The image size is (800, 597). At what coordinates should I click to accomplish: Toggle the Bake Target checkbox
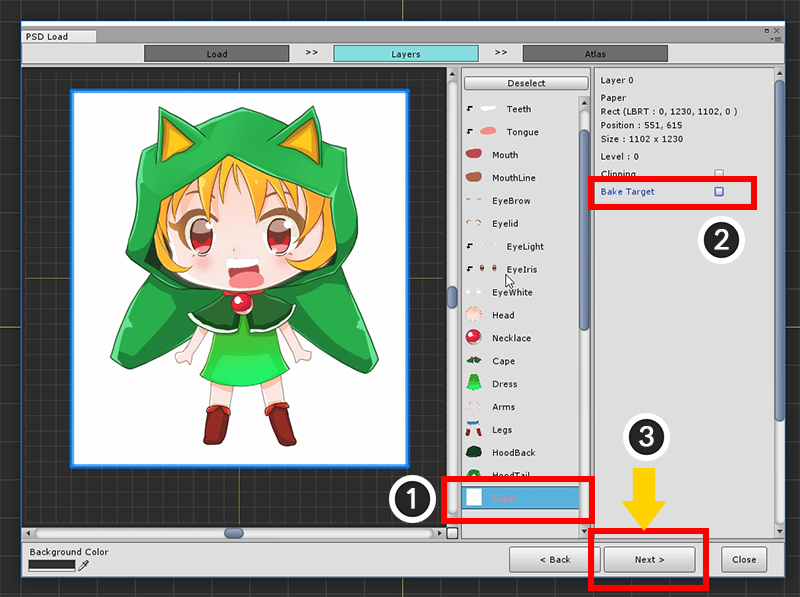click(x=719, y=191)
